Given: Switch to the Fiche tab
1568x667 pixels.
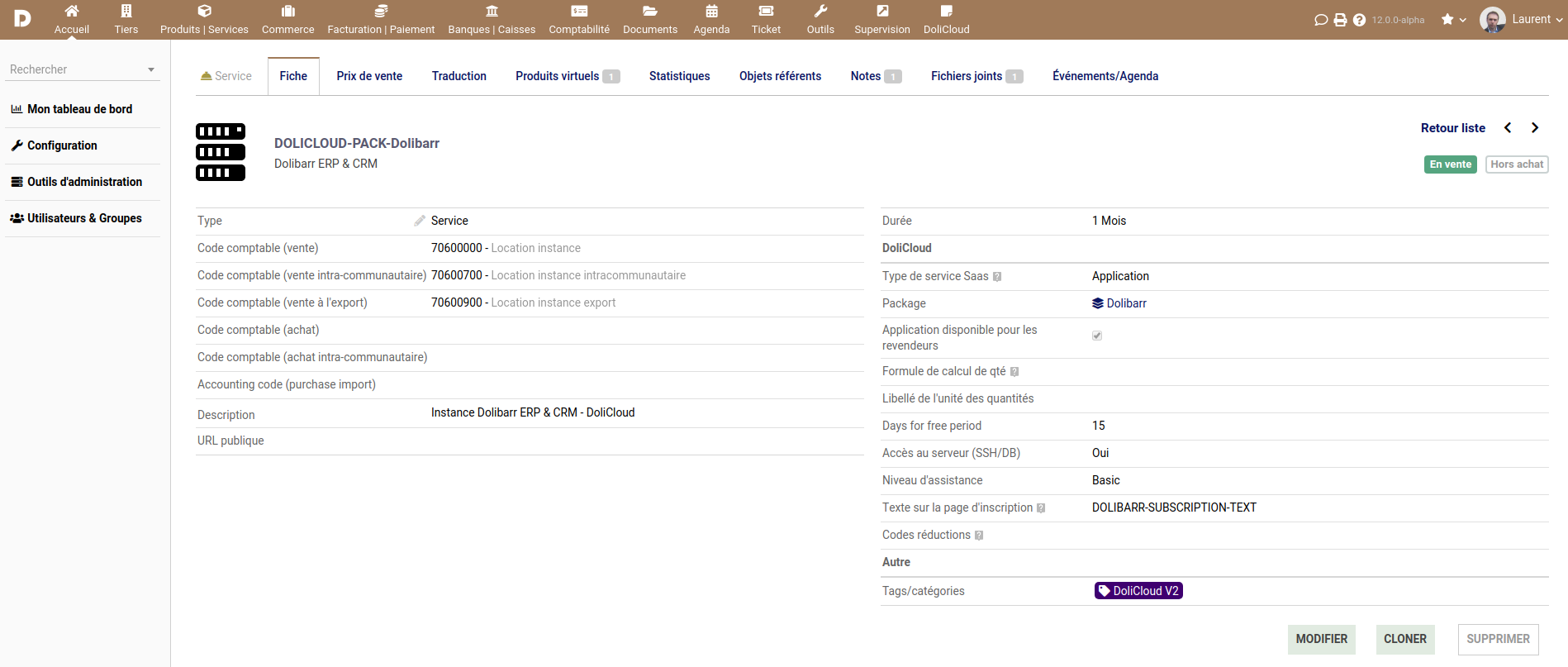Looking at the screenshot, I should [x=293, y=76].
